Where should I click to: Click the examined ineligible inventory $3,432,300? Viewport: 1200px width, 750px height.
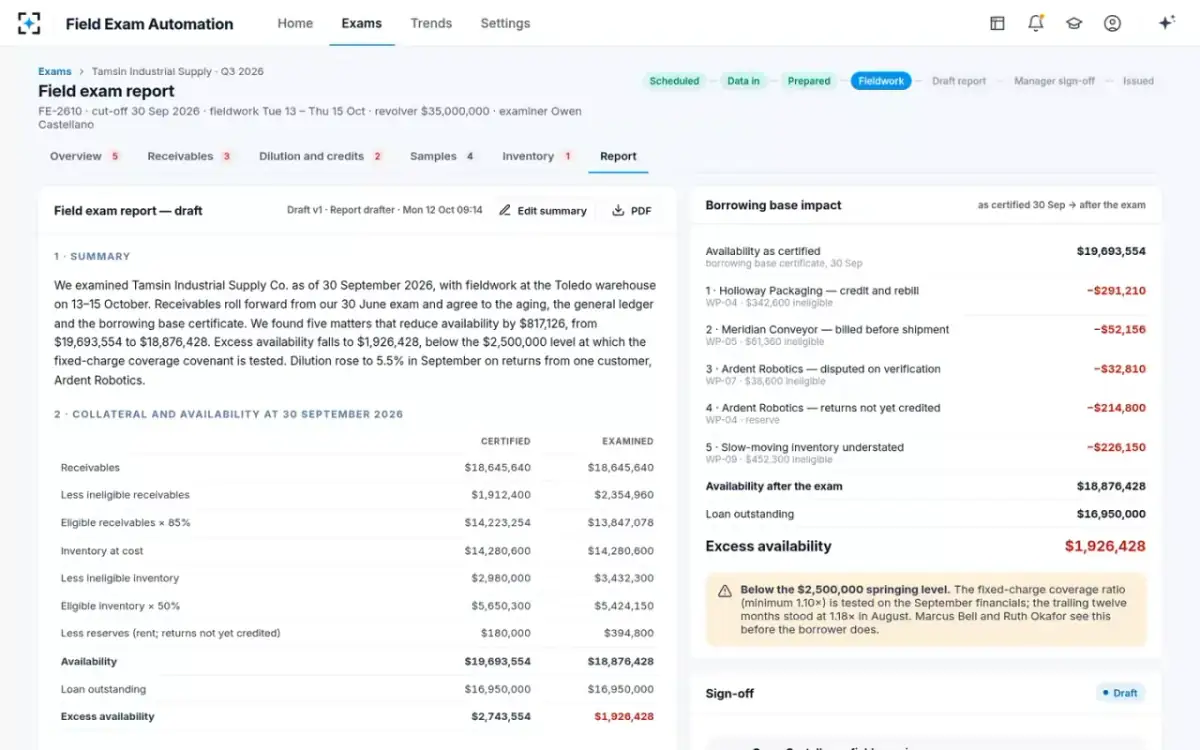624,578
